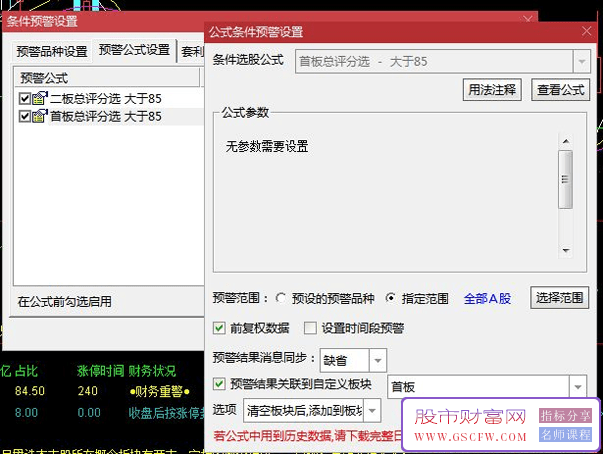Screen dimensions: 603x454
Task: Click the scrollbar thumb in 公式参数 panel
Action: (x=565, y=180)
